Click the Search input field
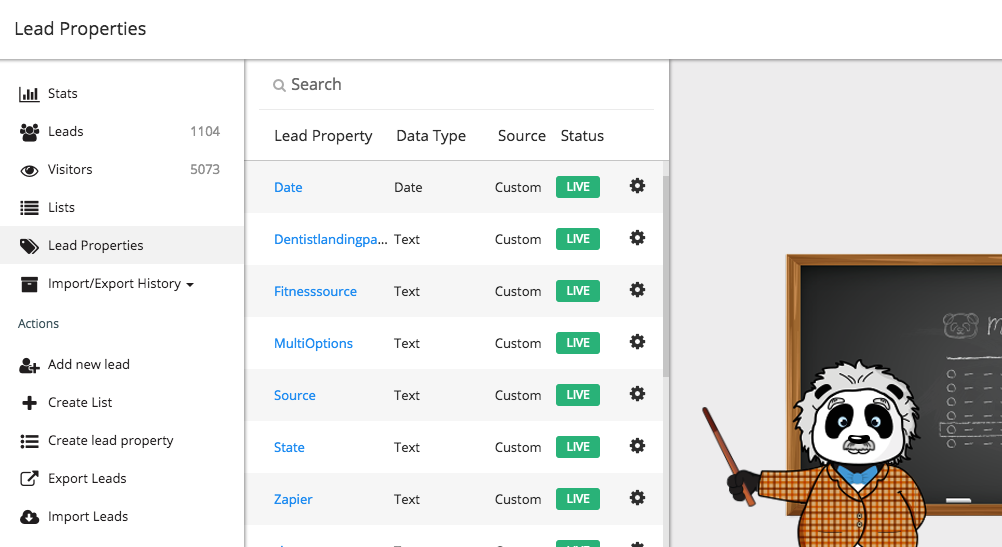 coord(456,85)
